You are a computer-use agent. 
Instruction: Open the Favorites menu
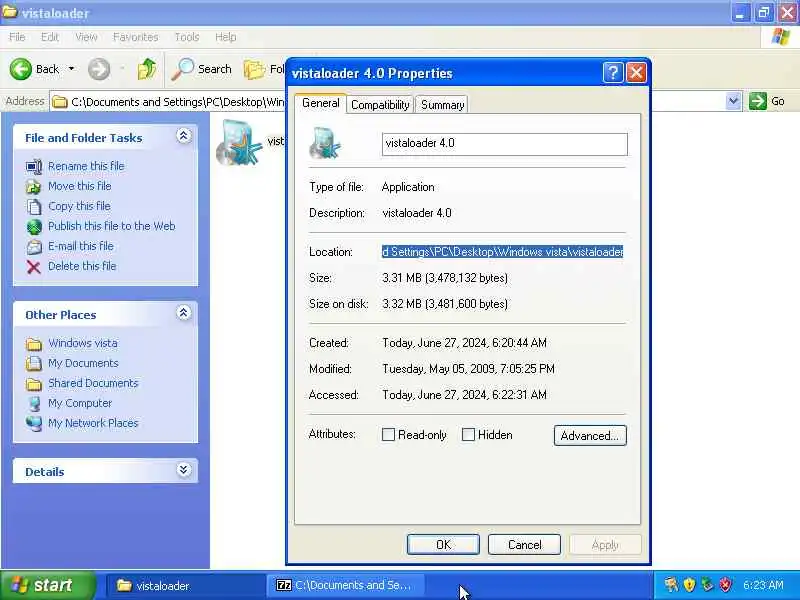coord(135,37)
